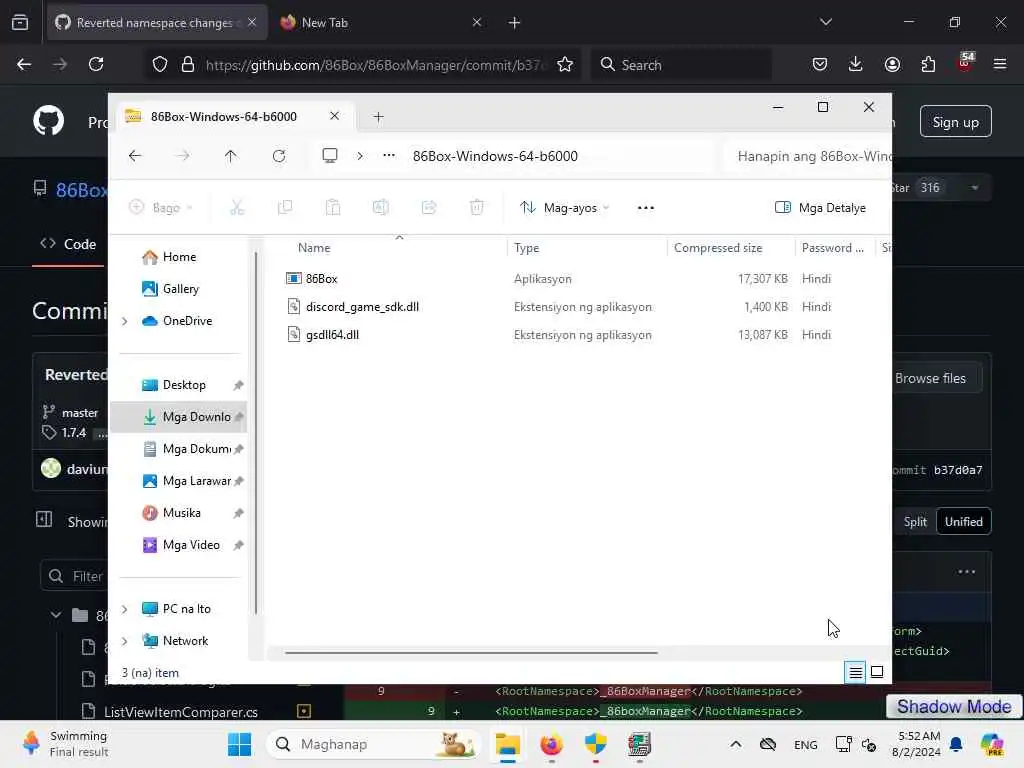This screenshot has width=1024, height=768.
Task: Sort by Compressed size column header
Action: point(718,248)
